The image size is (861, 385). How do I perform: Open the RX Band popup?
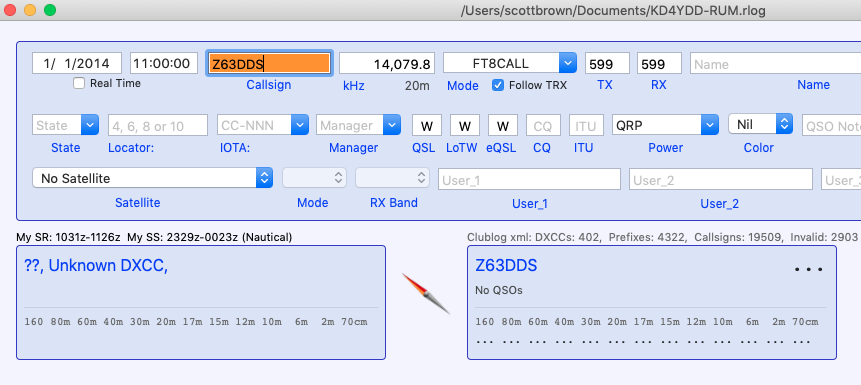392,177
